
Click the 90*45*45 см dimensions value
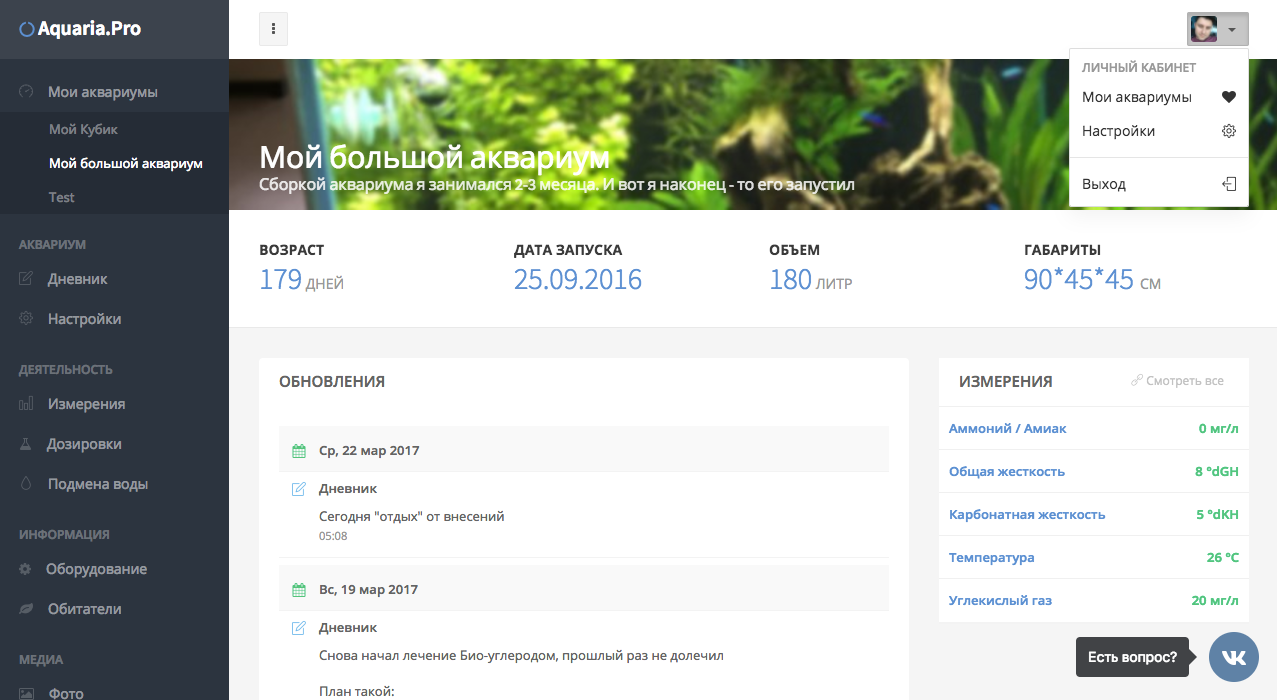[1092, 280]
